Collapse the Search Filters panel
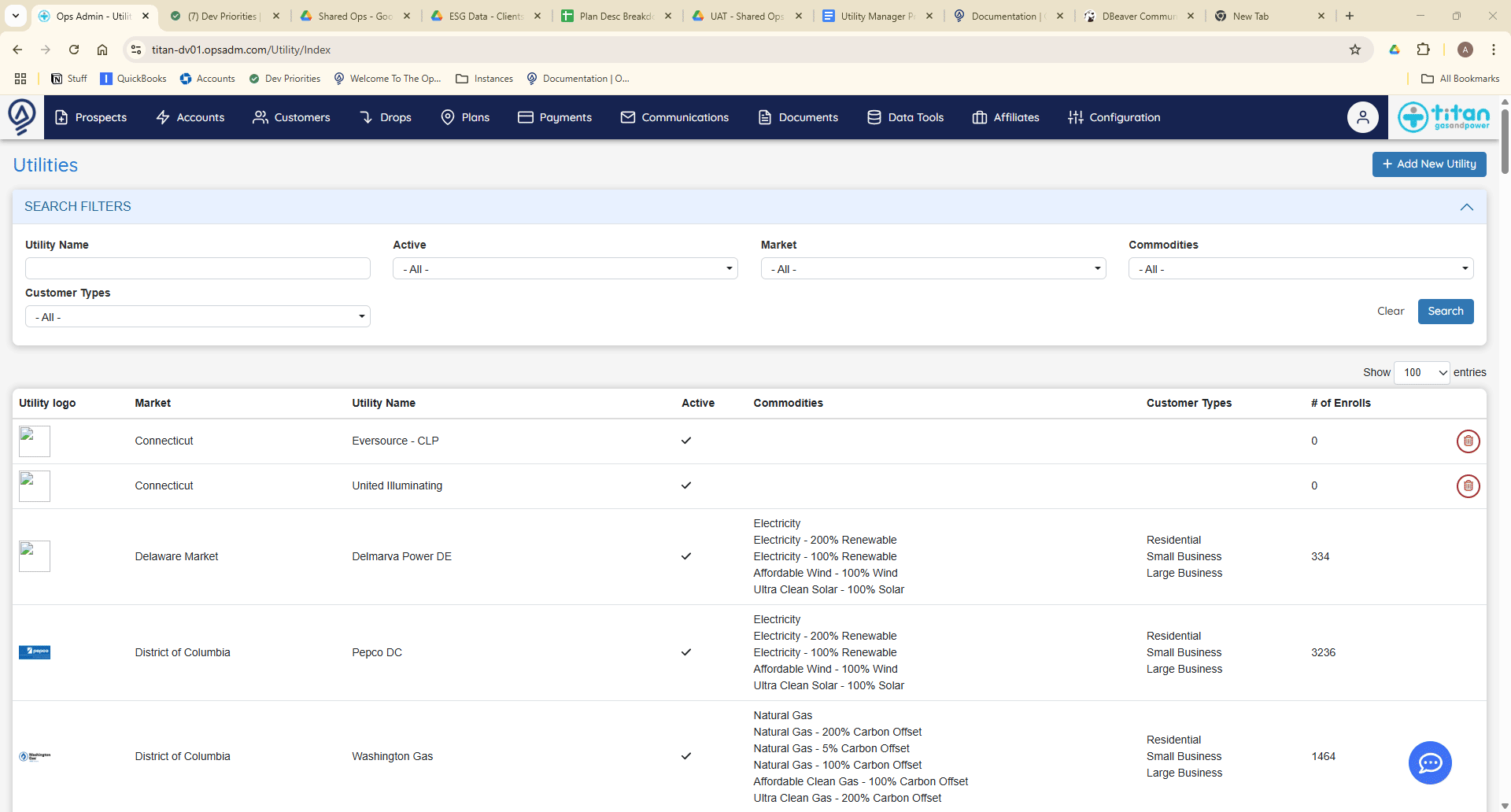 1466,207
